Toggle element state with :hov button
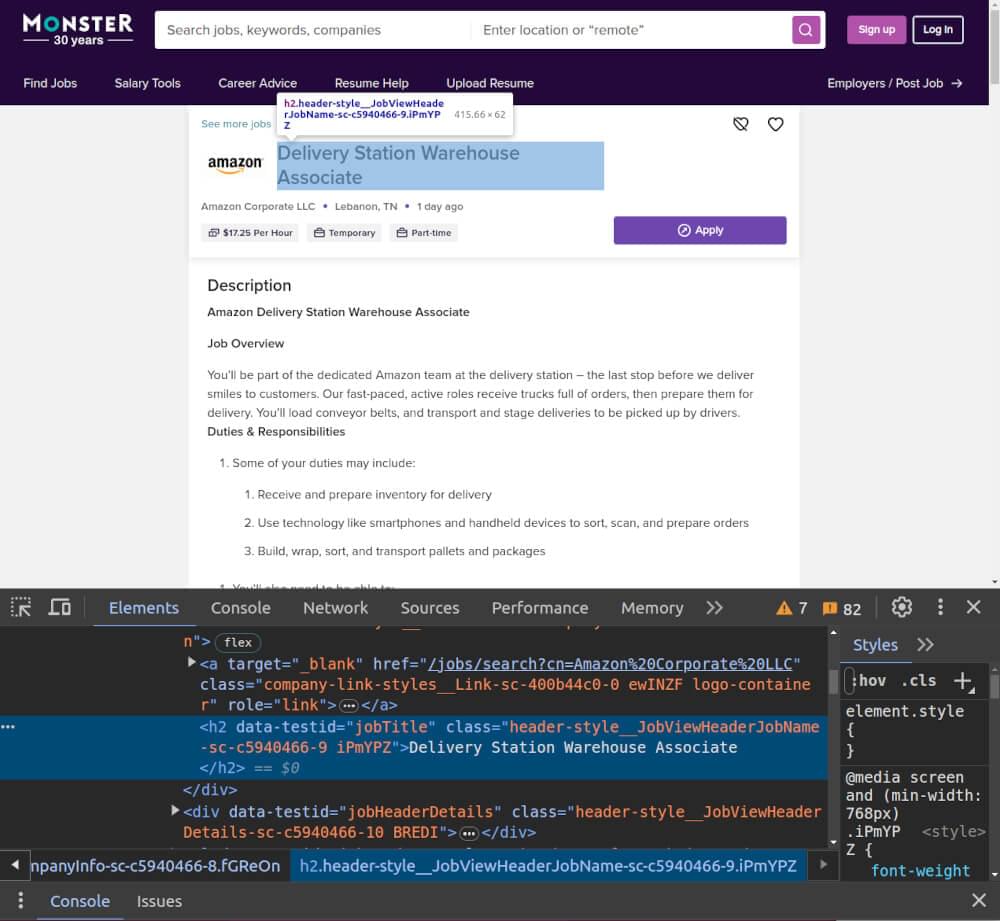This screenshot has height=921, width=1000. [x=869, y=681]
